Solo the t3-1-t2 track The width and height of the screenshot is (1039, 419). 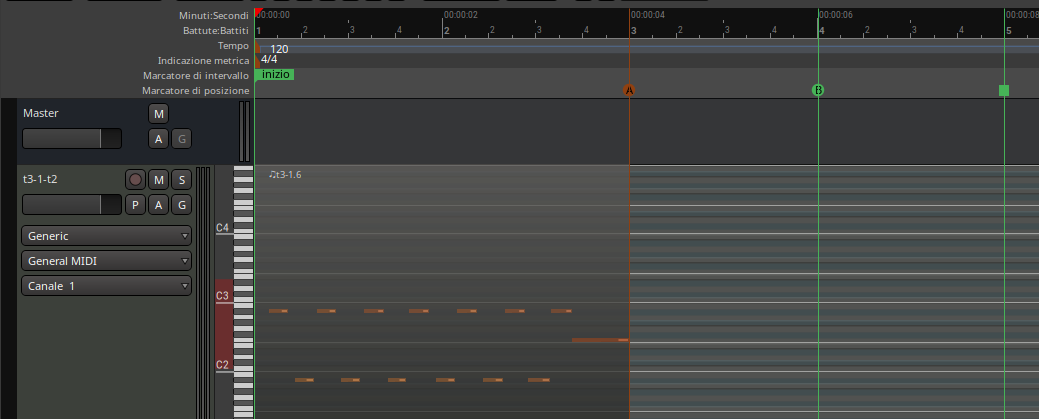coord(181,180)
